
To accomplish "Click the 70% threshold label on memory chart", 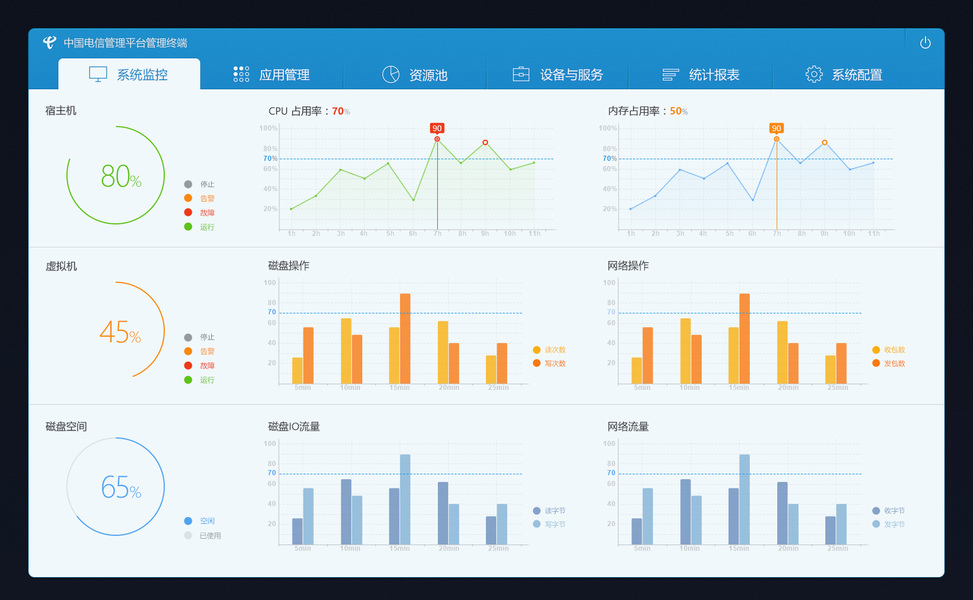I will (609, 158).
